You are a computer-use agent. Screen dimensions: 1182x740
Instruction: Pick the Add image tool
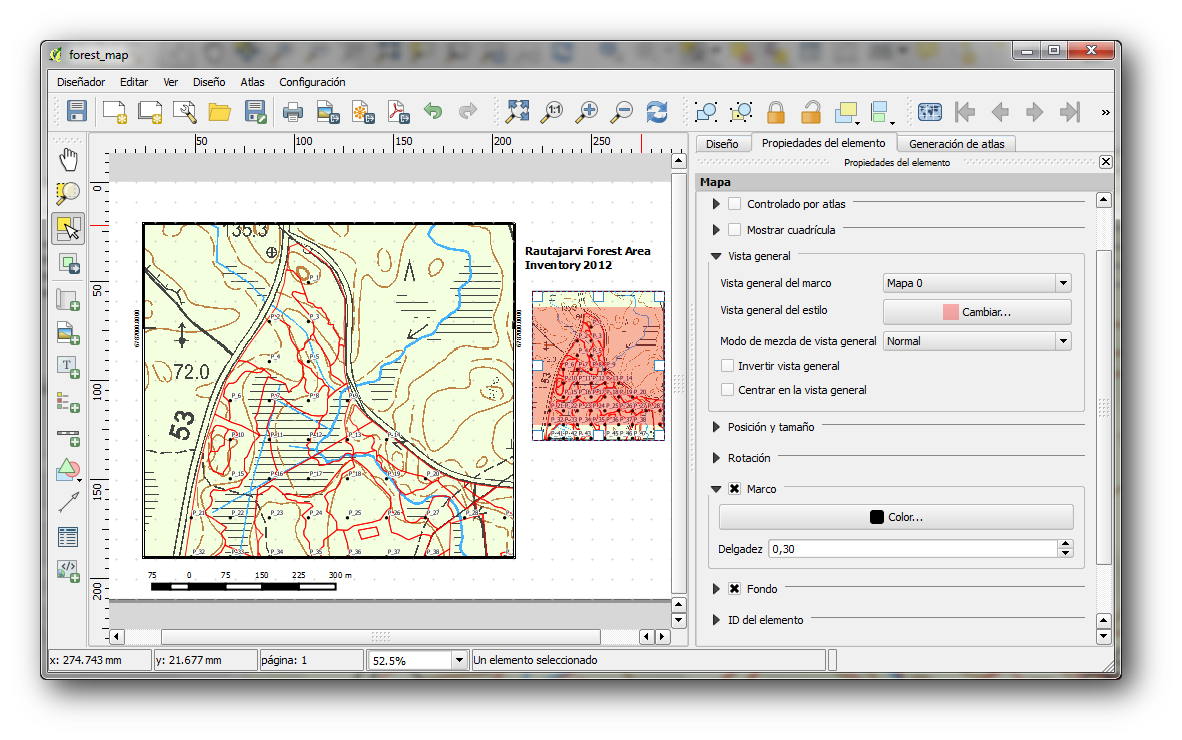click(x=68, y=333)
